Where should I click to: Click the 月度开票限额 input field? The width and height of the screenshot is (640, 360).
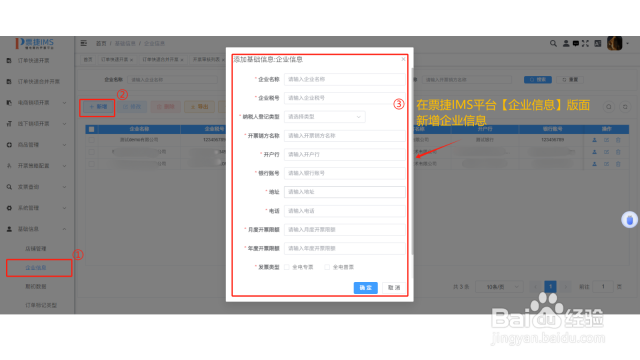coord(344,229)
